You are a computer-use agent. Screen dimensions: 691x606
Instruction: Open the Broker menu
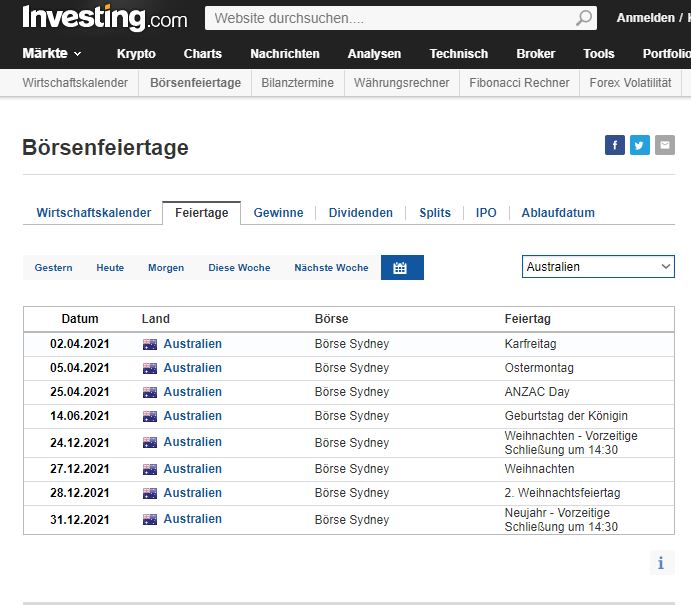coord(535,53)
